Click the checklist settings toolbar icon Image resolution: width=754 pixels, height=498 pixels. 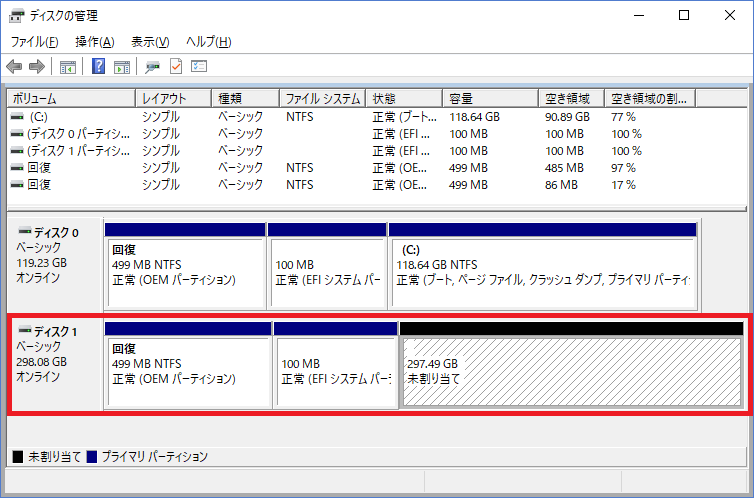(x=199, y=67)
